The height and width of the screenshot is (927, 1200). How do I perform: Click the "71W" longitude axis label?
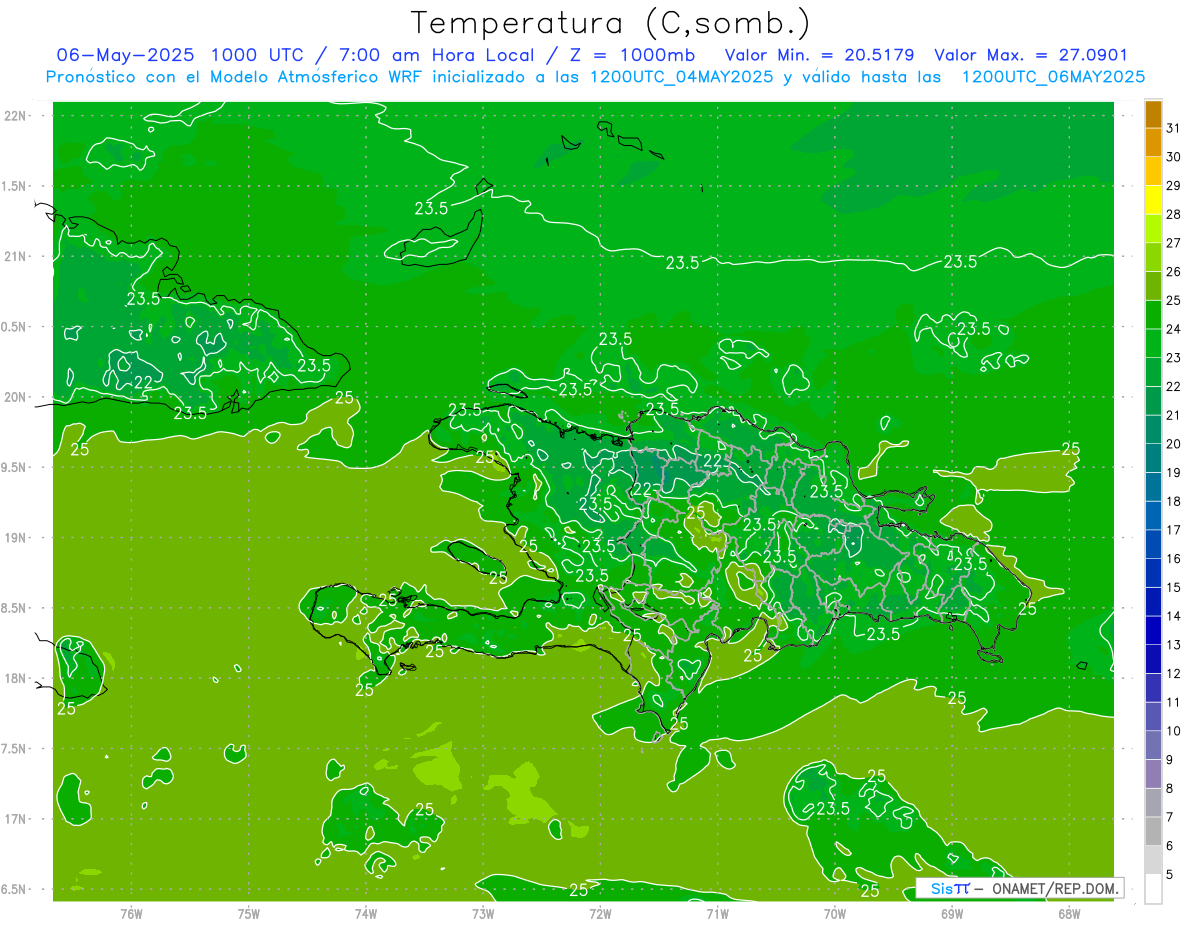(717, 913)
